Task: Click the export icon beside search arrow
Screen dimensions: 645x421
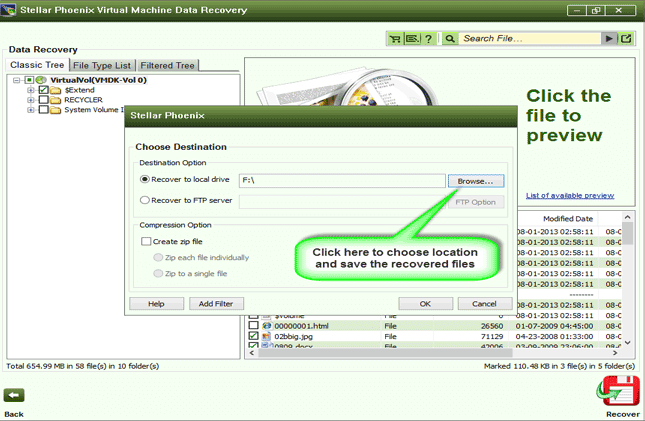Action: click(626, 39)
